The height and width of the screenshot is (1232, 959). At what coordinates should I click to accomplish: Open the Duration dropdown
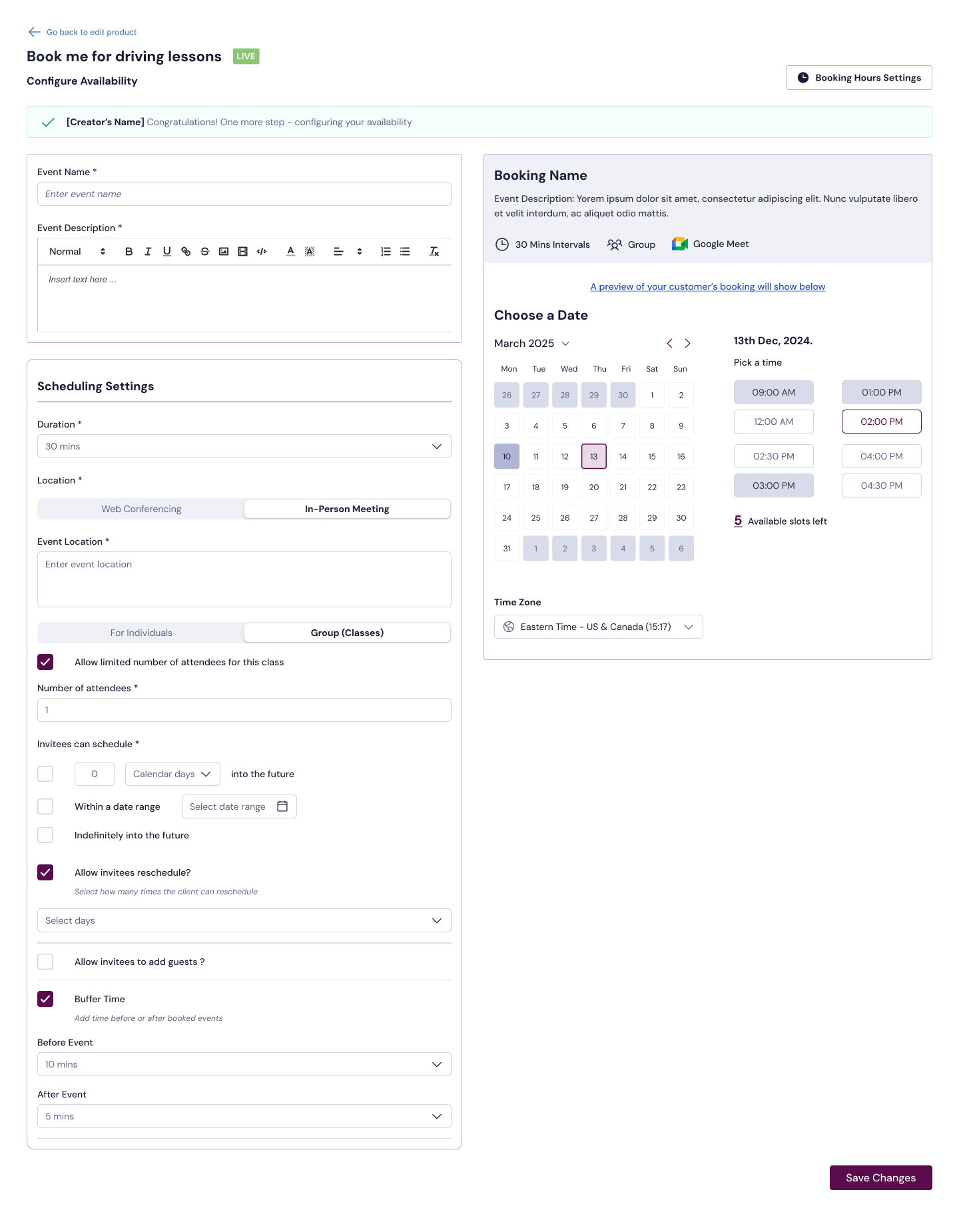tap(244, 446)
